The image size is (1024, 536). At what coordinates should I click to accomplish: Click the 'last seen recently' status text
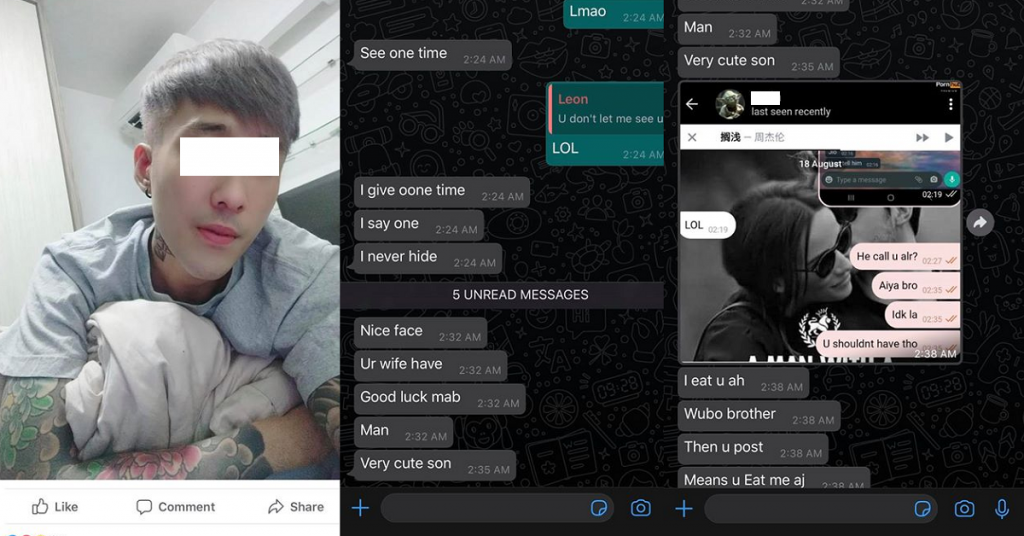pos(791,112)
